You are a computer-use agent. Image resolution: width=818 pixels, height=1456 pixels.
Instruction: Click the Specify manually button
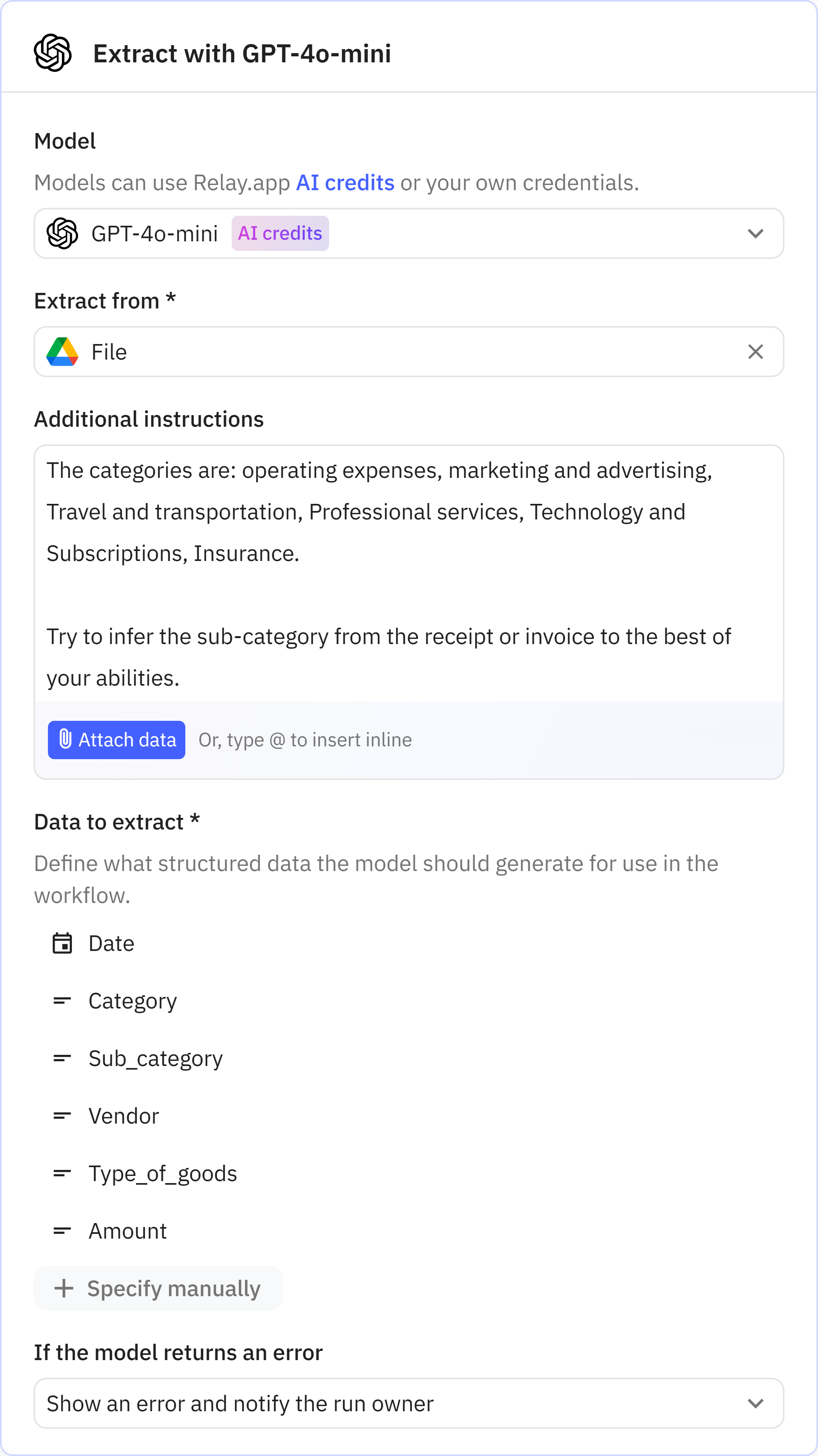(158, 1288)
